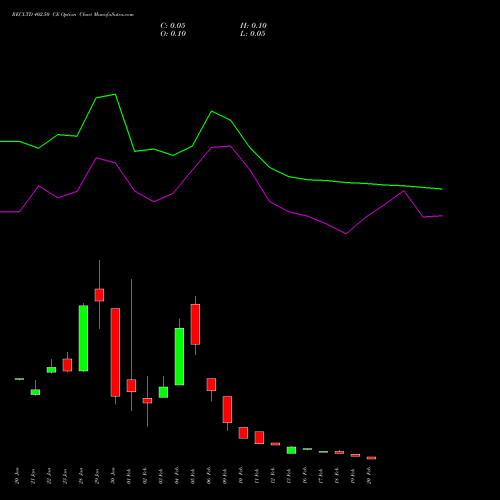Click the 11 Feb date label
The height and width of the screenshot is (500, 500).
click(x=257, y=476)
